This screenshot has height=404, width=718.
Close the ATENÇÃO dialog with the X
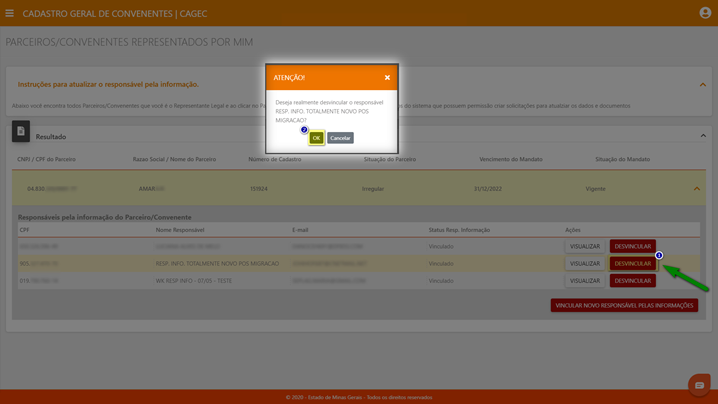[x=387, y=77]
